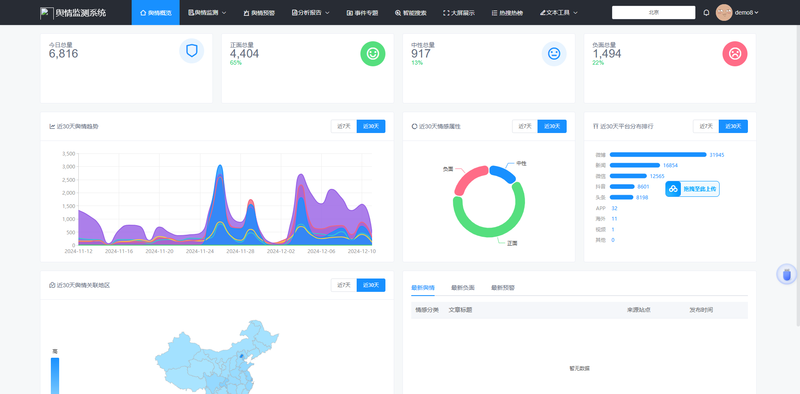
Task: Switch the platform ranking to 近7天
Action: pos(706,126)
